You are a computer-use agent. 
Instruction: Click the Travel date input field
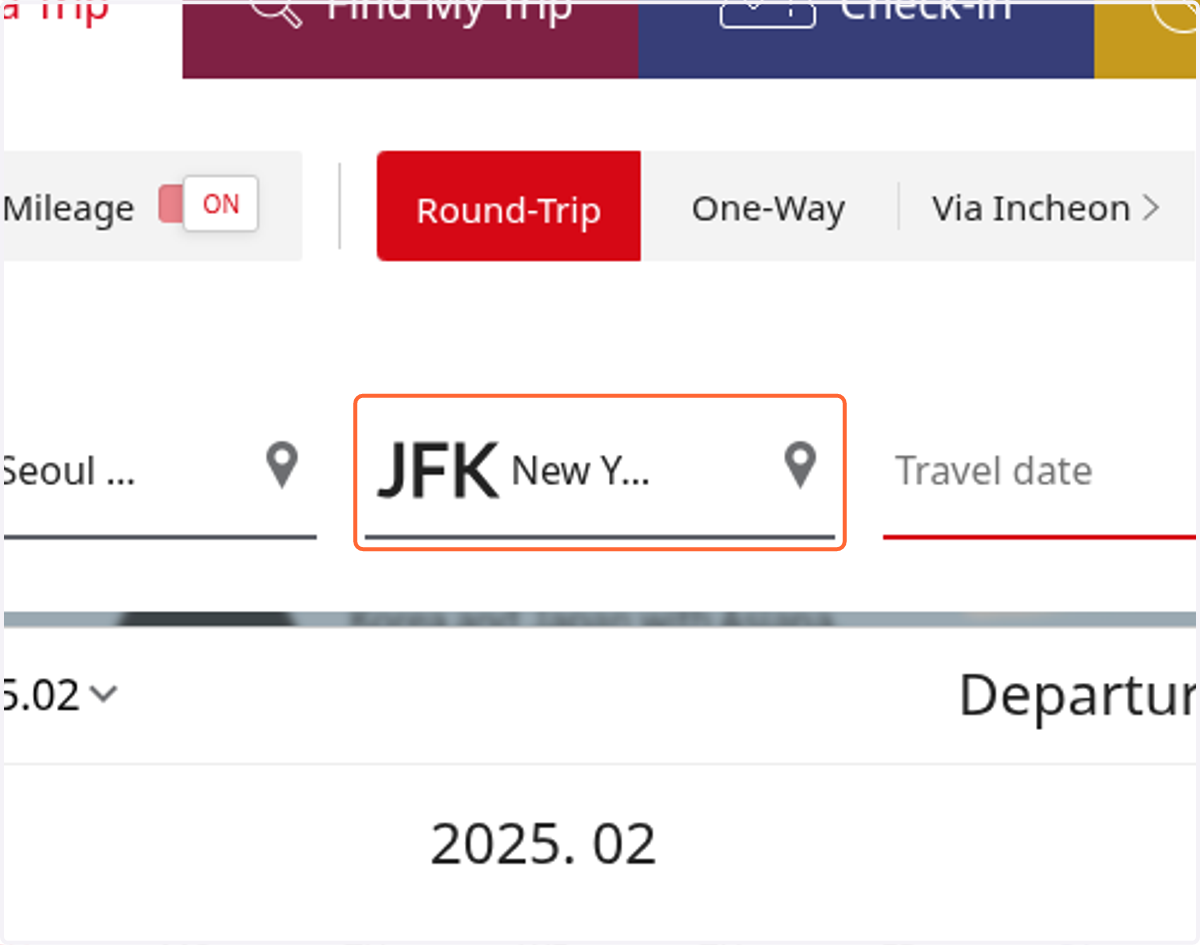point(1040,472)
